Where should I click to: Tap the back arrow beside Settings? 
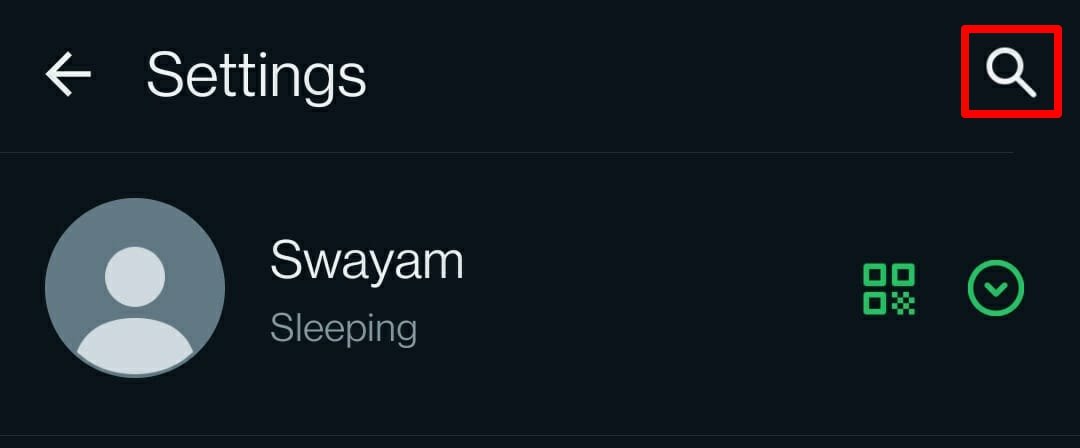coord(68,74)
